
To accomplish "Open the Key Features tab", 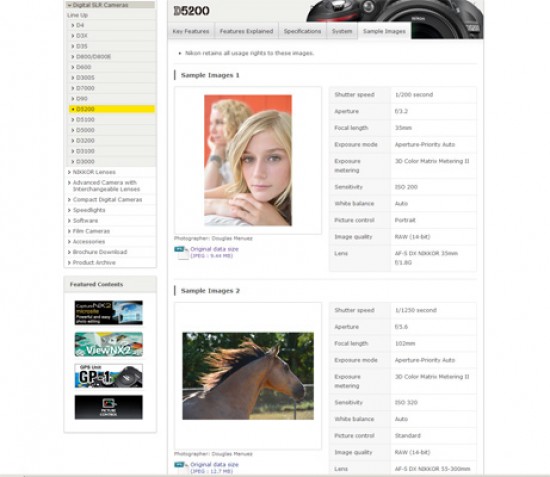I will [x=191, y=31].
